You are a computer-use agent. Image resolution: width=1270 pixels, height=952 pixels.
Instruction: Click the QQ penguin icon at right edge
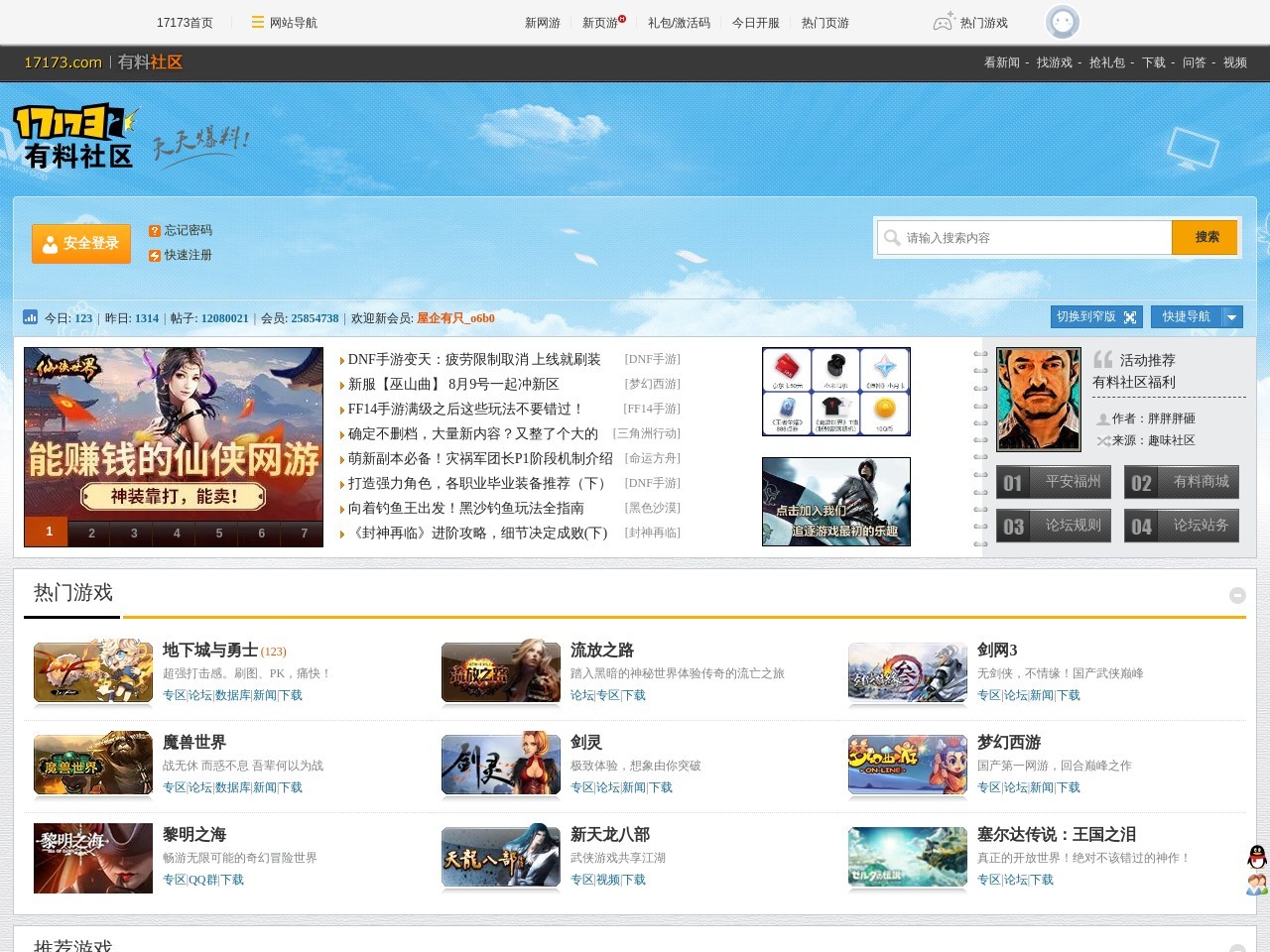click(1257, 857)
